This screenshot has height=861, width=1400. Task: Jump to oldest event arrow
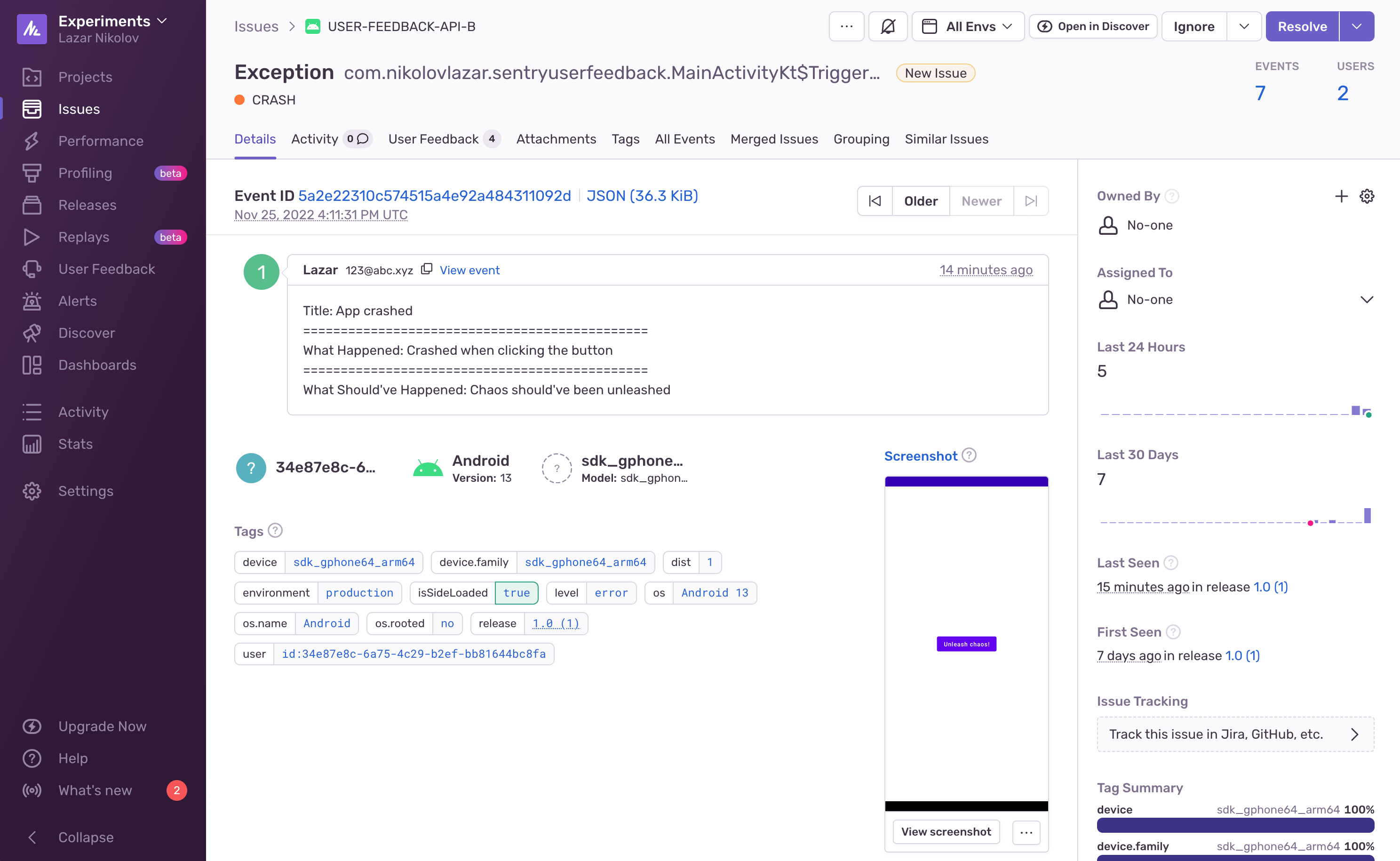coord(875,201)
